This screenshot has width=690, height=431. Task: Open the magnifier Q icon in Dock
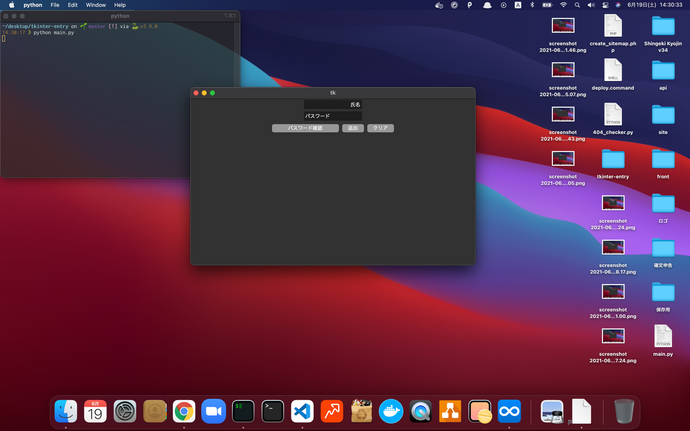tap(420, 411)
